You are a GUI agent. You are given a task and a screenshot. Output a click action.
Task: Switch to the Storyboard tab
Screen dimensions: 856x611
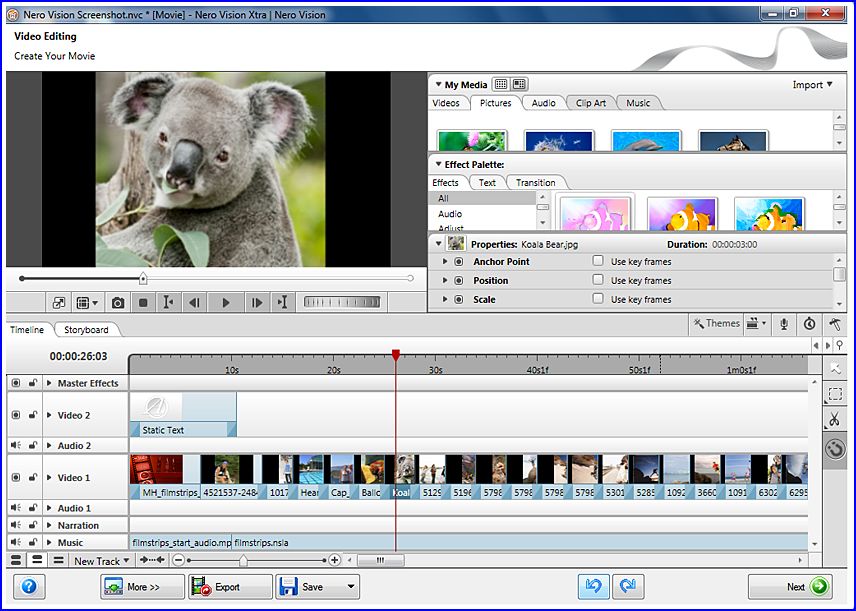coord(86,329)
